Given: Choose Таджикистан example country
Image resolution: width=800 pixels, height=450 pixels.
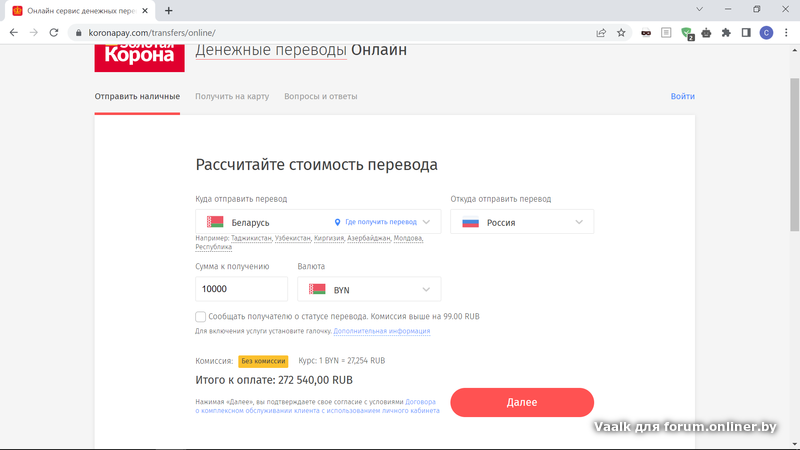Looking at the screenshot, I should (x=251, y=238).
